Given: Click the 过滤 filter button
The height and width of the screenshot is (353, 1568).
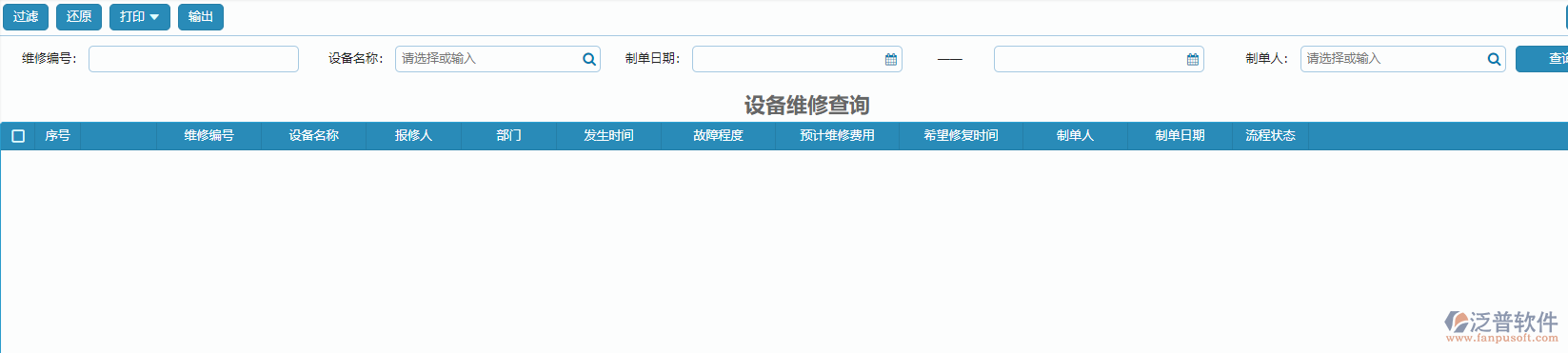Looking at the screenshot, I should tap(26, 17).
